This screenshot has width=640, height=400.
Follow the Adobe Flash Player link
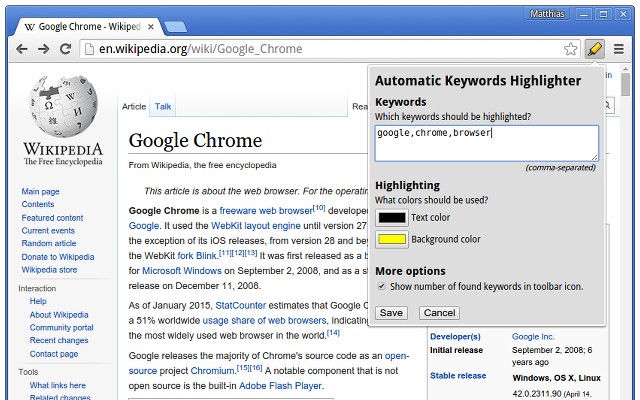pyautogui.click(x=280, y=386)
